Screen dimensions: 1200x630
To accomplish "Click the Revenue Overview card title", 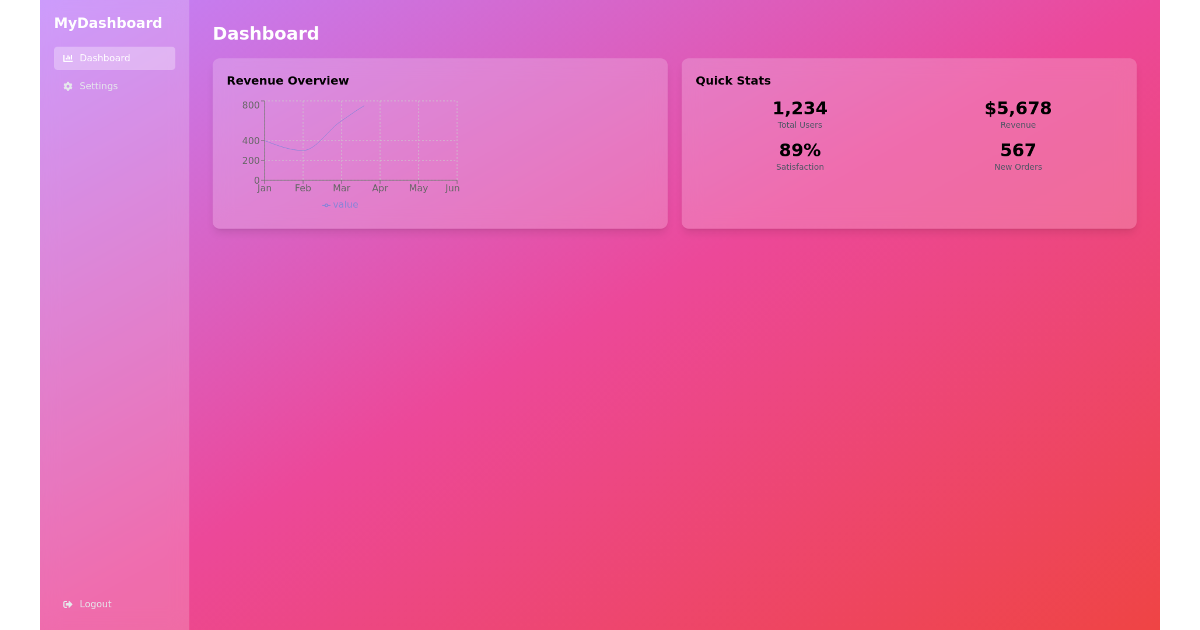I will pyautogui.click(x=288, y=81).
